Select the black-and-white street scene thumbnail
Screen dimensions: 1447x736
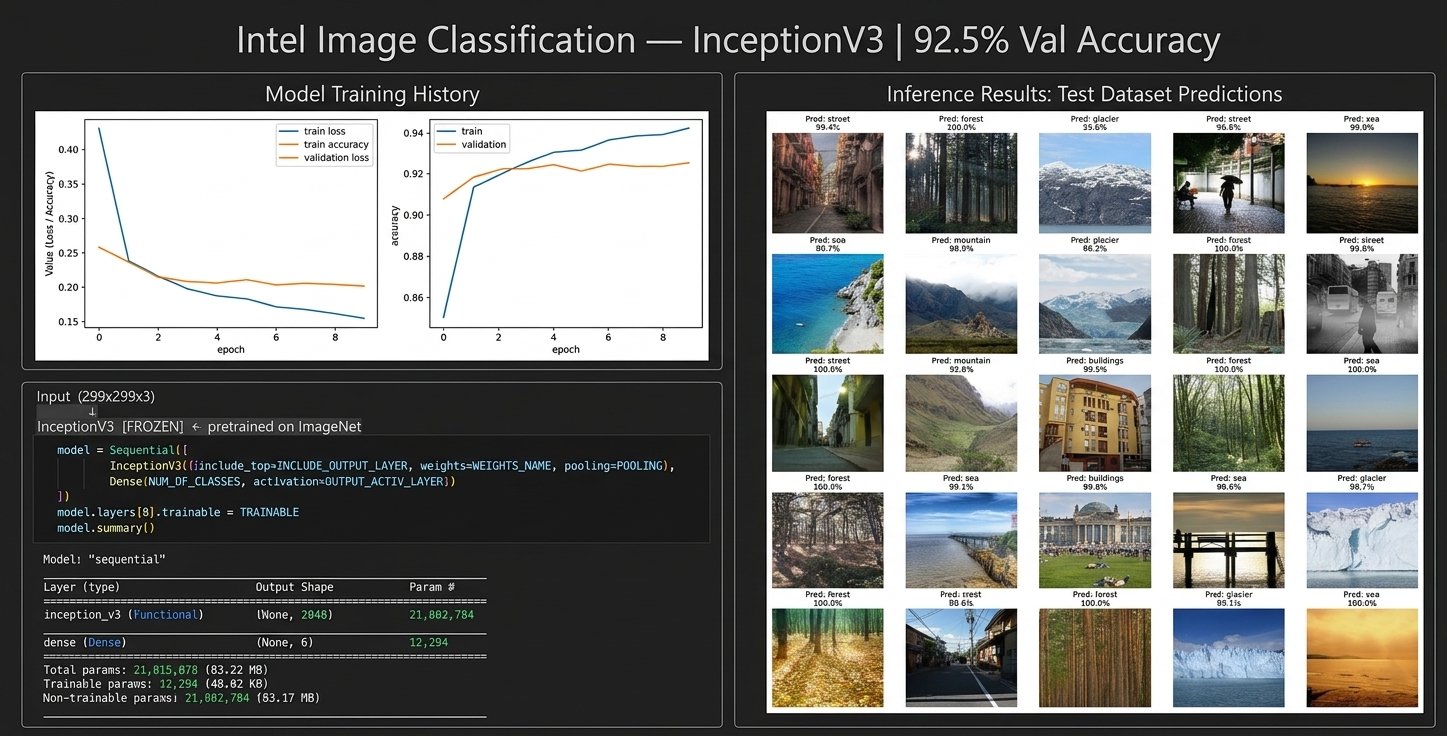pos(1362,304)
